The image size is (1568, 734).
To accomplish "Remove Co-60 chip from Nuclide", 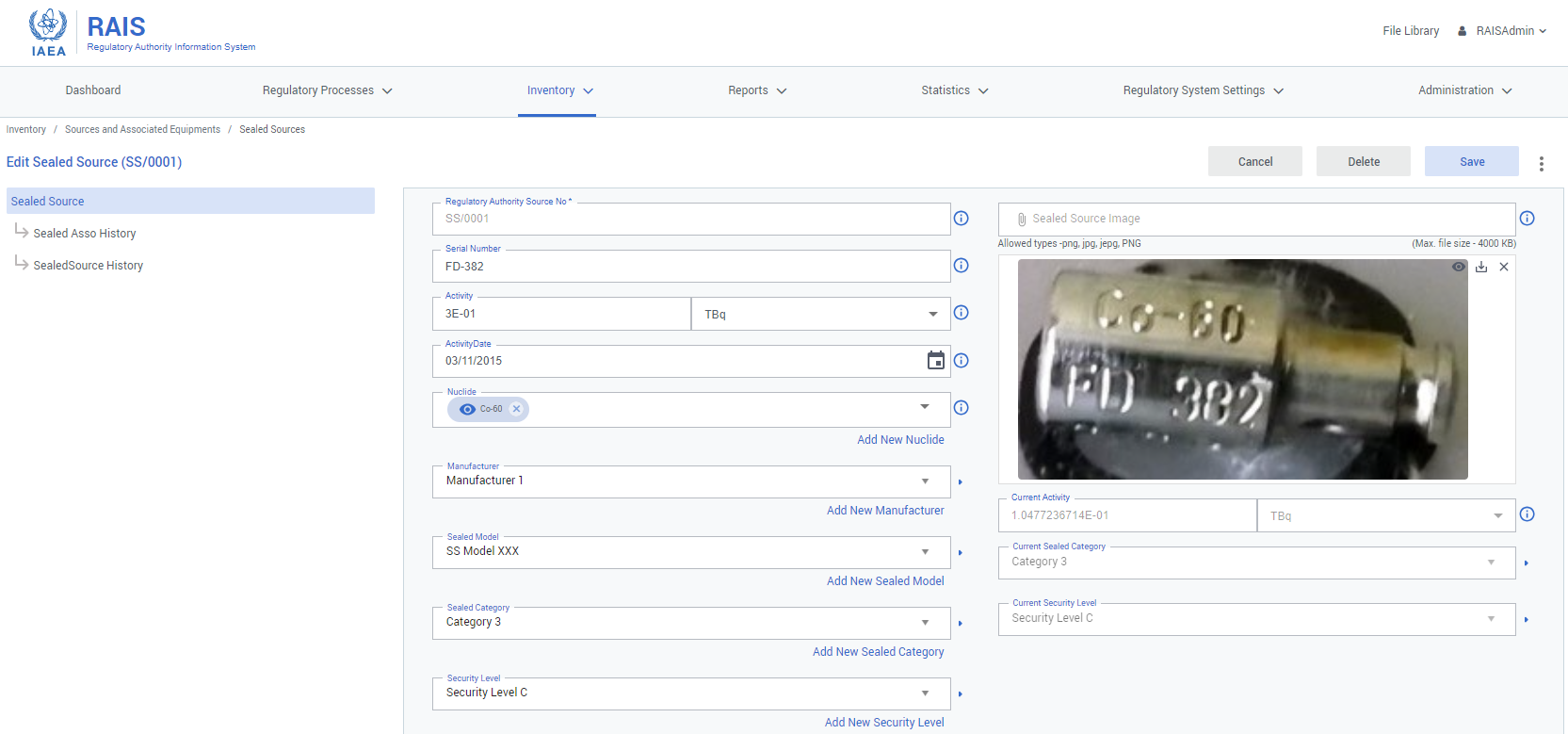I will pos(516,409).
